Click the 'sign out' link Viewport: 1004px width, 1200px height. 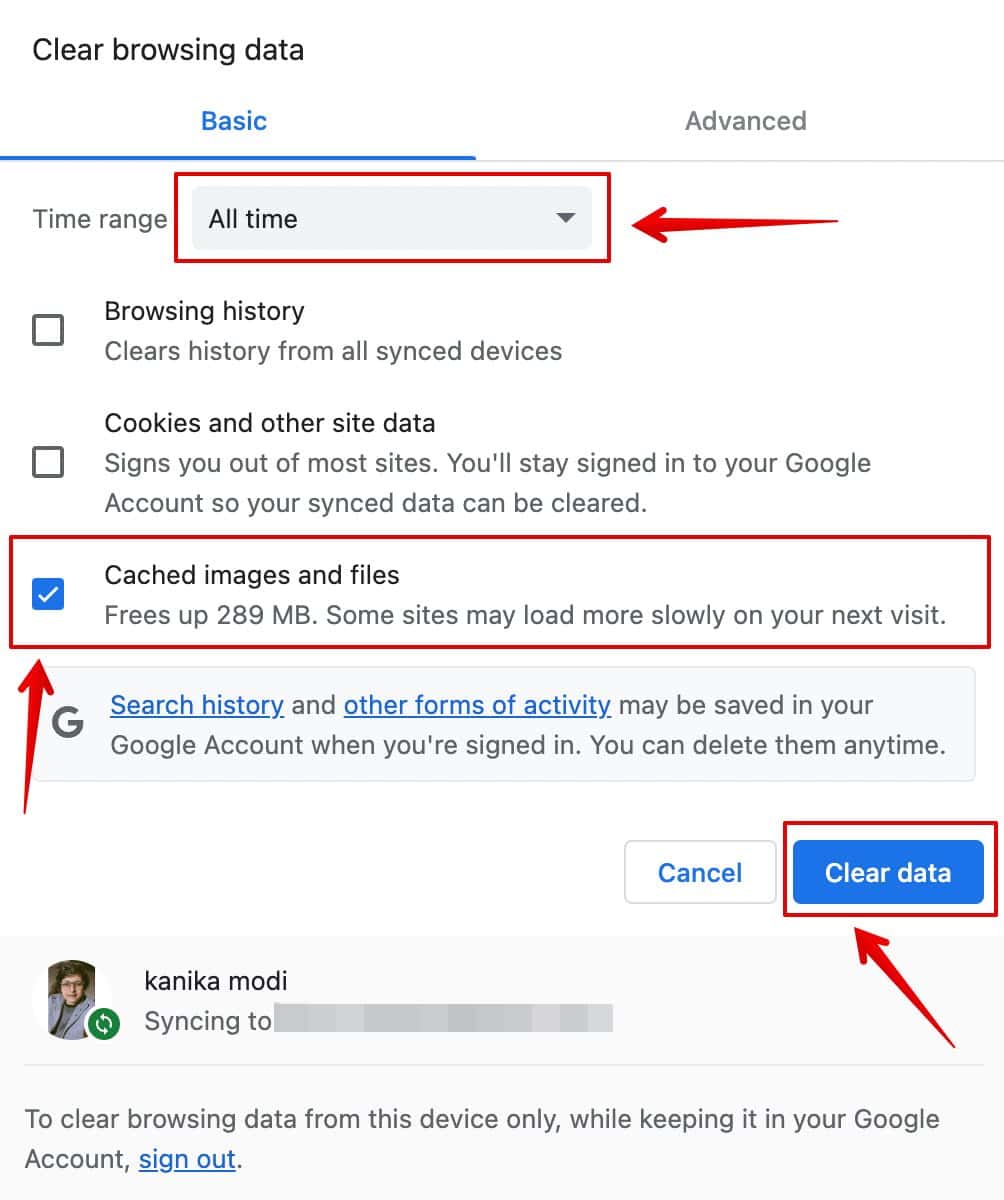tap(187, 1159)
